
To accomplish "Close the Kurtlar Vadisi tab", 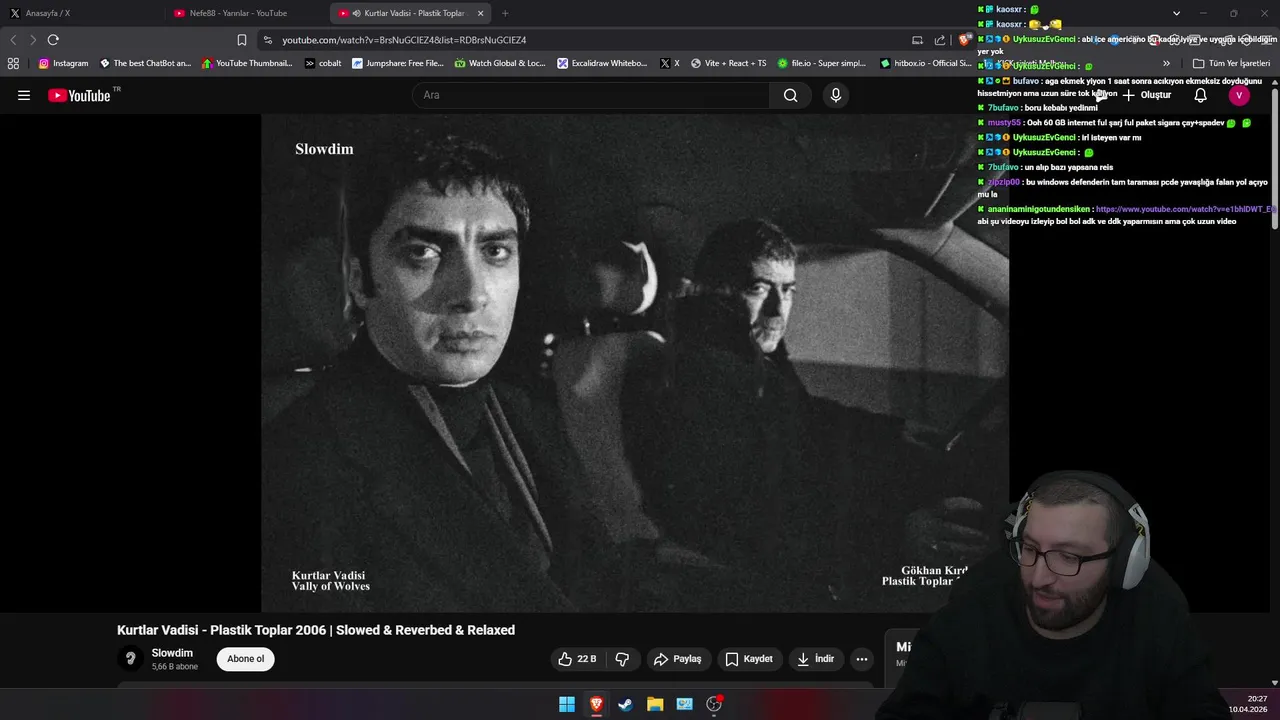I will coord(481,13).
